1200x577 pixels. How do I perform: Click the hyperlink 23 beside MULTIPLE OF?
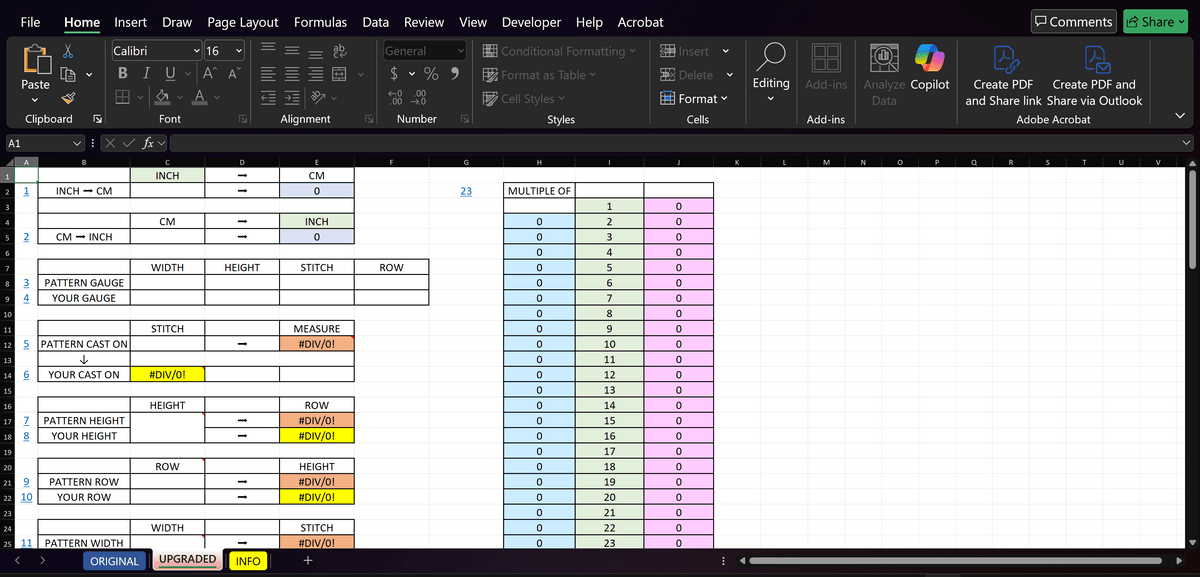coord(466,191)
